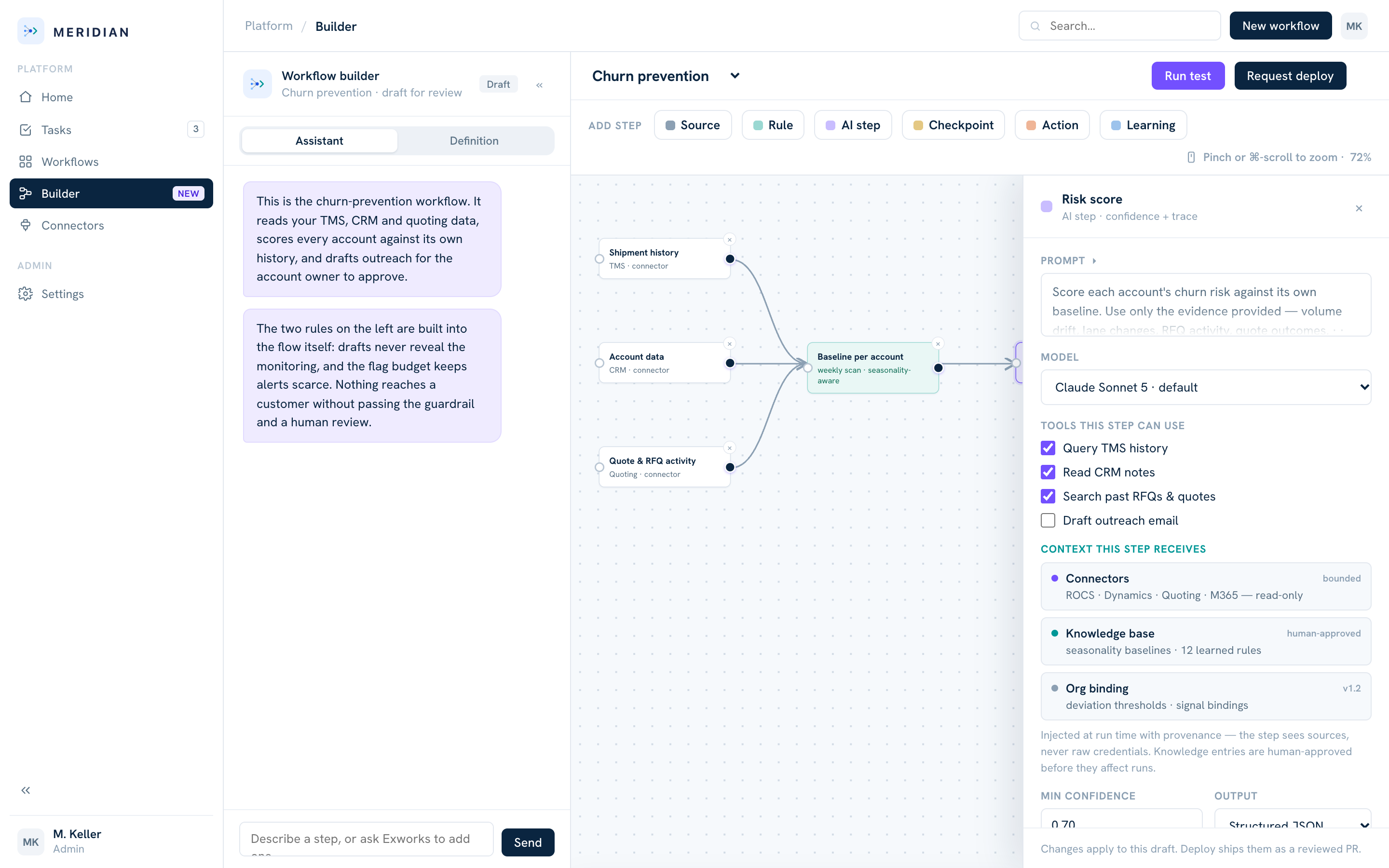Image resolution: width=1389 pixels, height=868 pixels.
Task: Click the Draft status badge
Action: pos(498,84)
